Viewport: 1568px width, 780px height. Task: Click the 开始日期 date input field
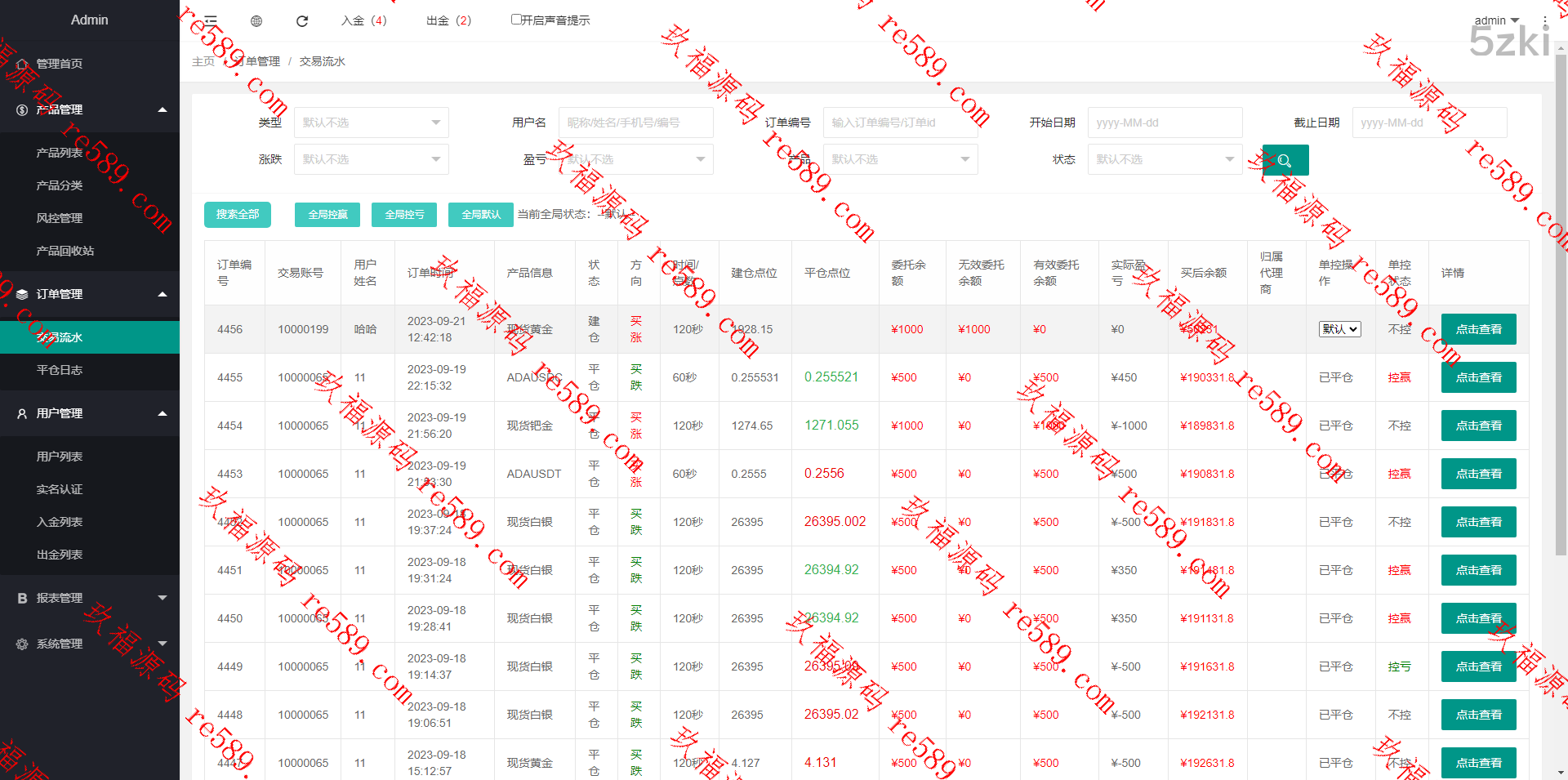[1165, 123]
